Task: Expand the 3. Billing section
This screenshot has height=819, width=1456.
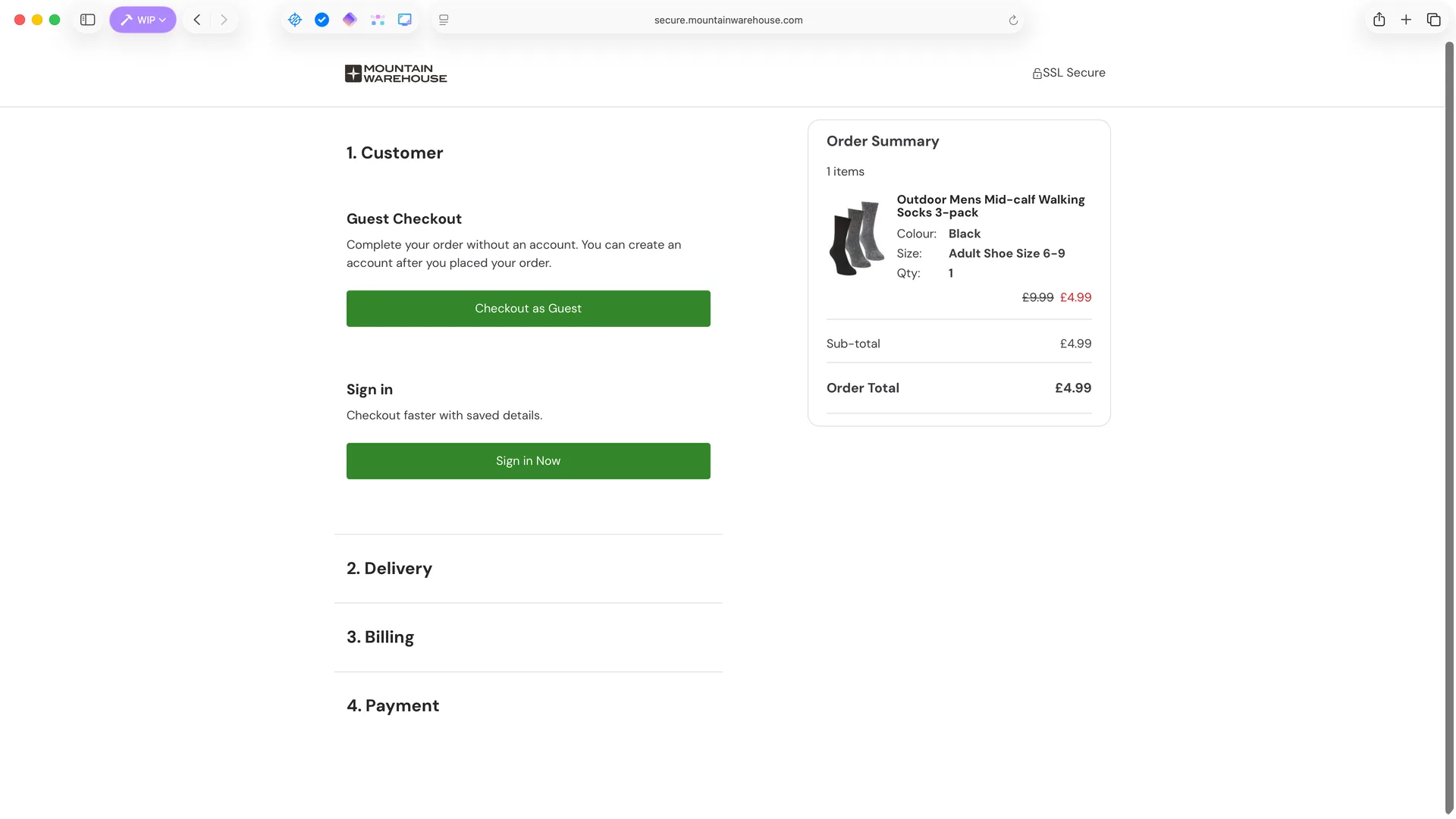Action: coord(381,637)
